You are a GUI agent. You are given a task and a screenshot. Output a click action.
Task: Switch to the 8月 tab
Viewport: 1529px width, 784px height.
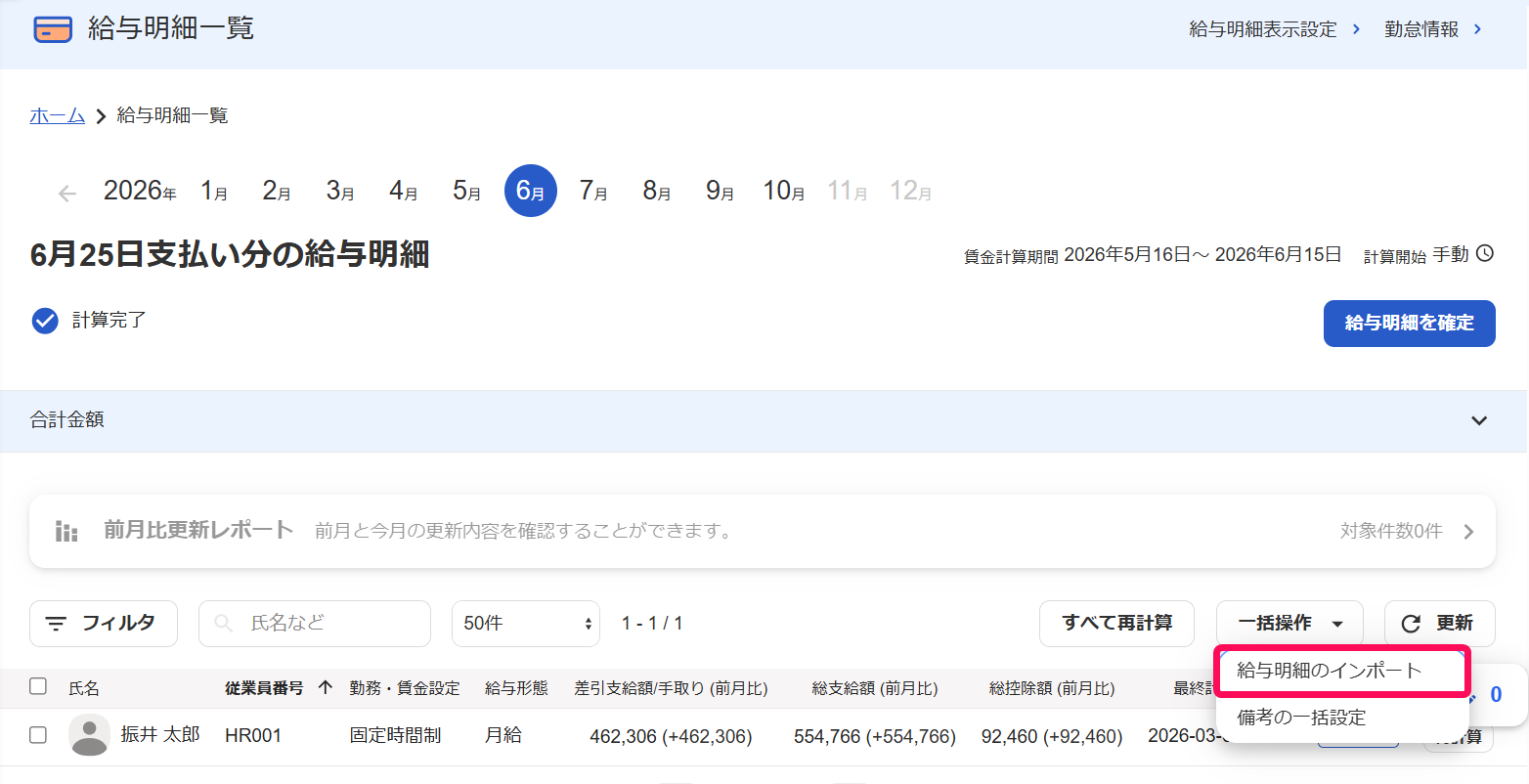(657, 191)
